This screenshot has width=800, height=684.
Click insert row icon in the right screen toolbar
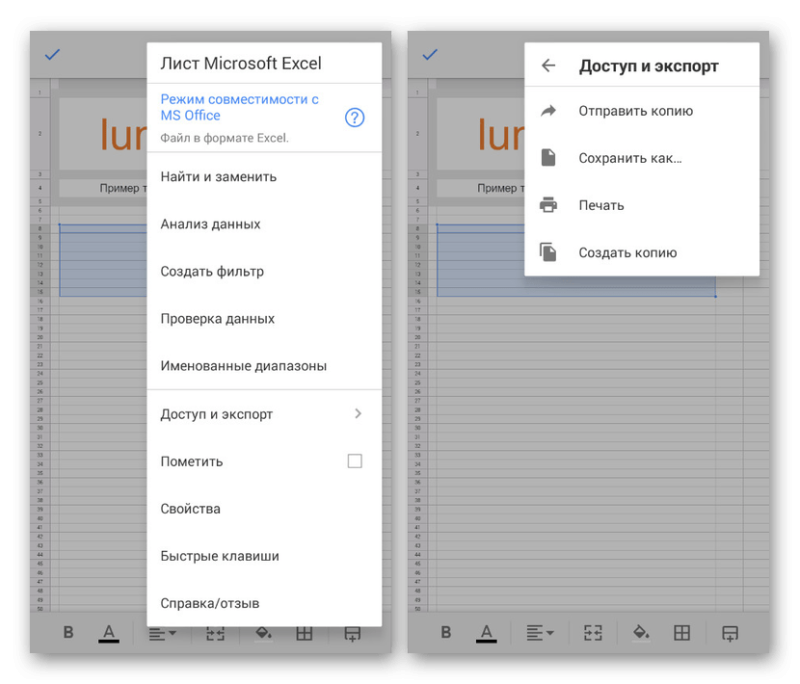730,634
